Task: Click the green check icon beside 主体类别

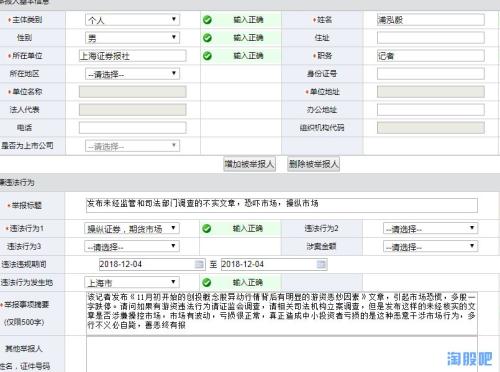Action: [207, 20]
